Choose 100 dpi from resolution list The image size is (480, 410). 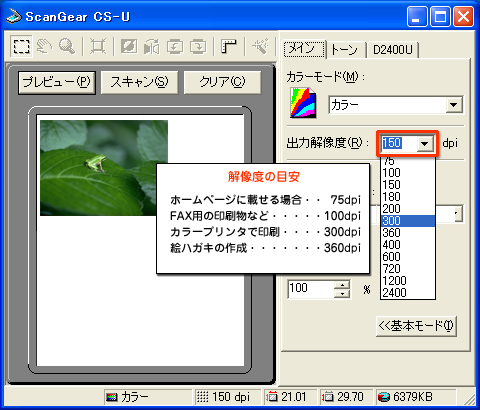[x=408, y=173]
